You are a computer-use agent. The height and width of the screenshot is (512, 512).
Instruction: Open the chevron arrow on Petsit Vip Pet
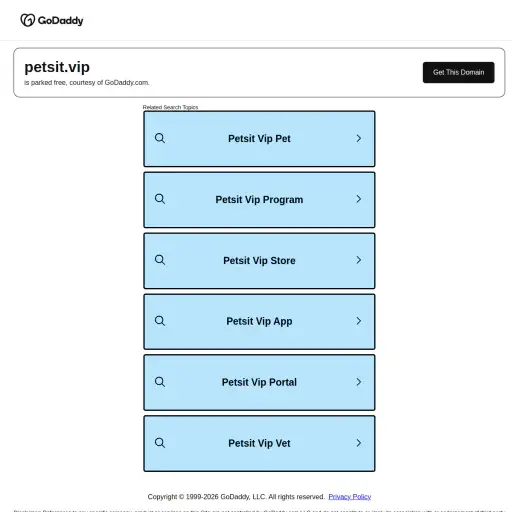(x=359, y=138)
